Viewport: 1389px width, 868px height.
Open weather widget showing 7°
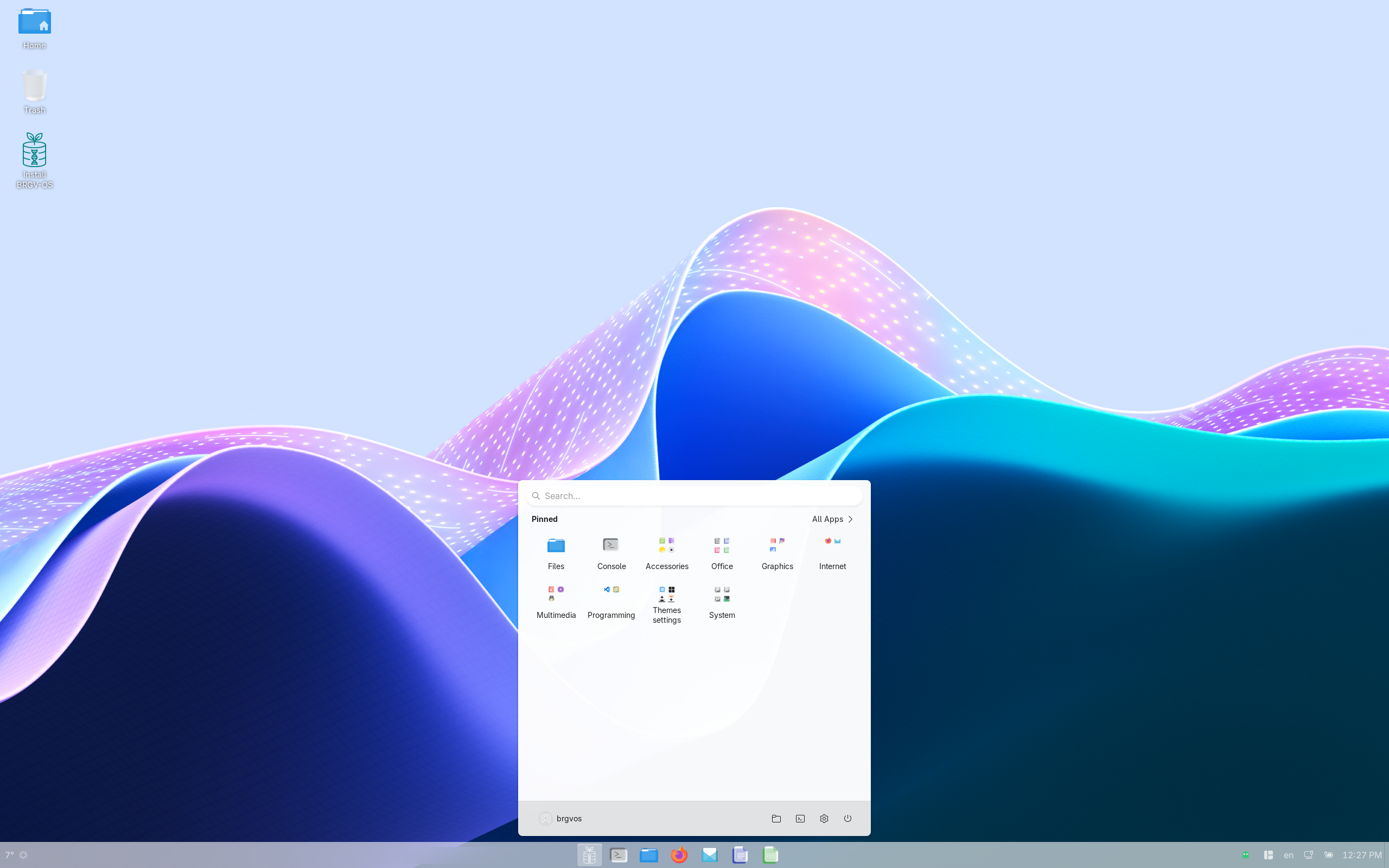pos(16,855)
